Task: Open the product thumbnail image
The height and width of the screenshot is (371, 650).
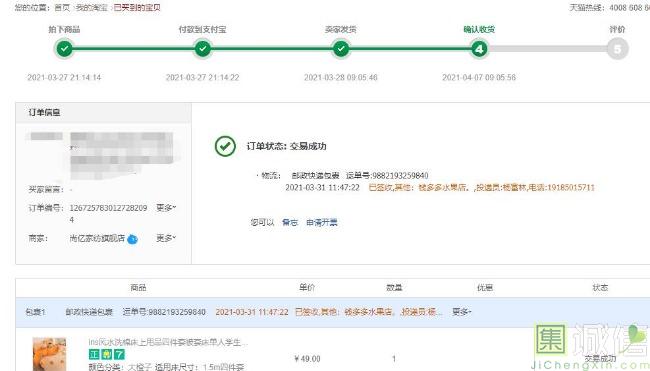Action: tap(49, 354)
